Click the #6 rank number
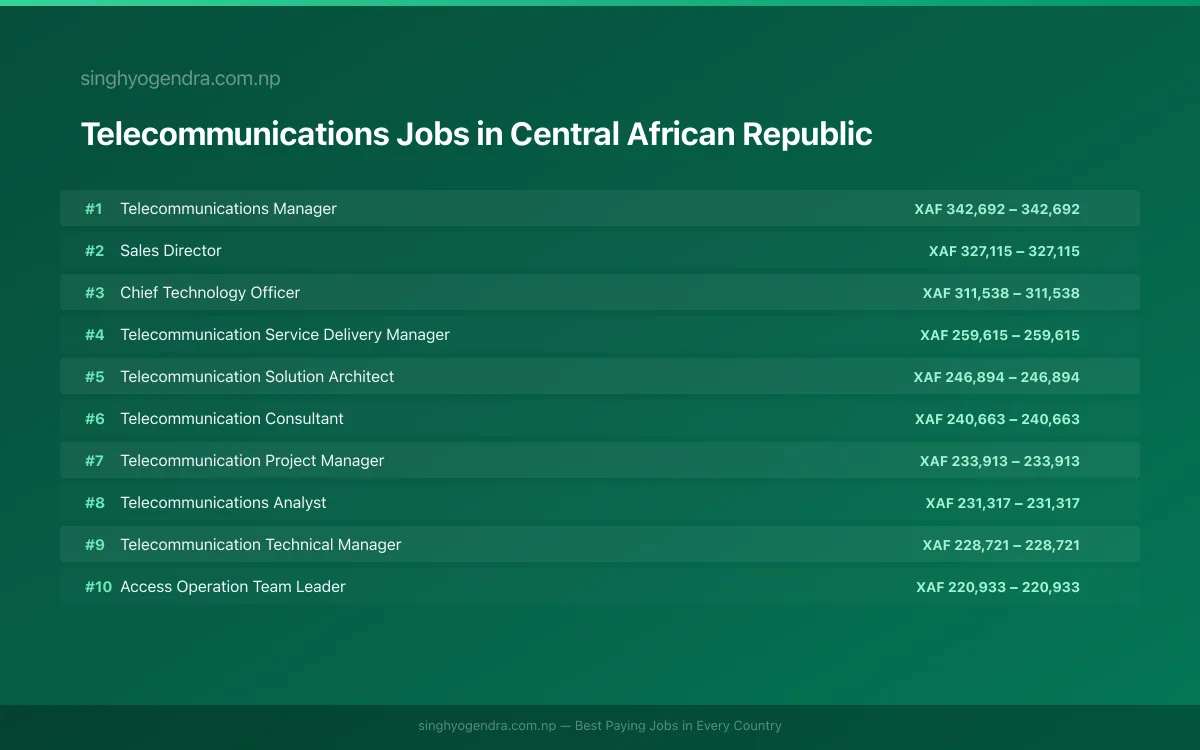Screen dimensions: 1200x750 pos(94,419)
